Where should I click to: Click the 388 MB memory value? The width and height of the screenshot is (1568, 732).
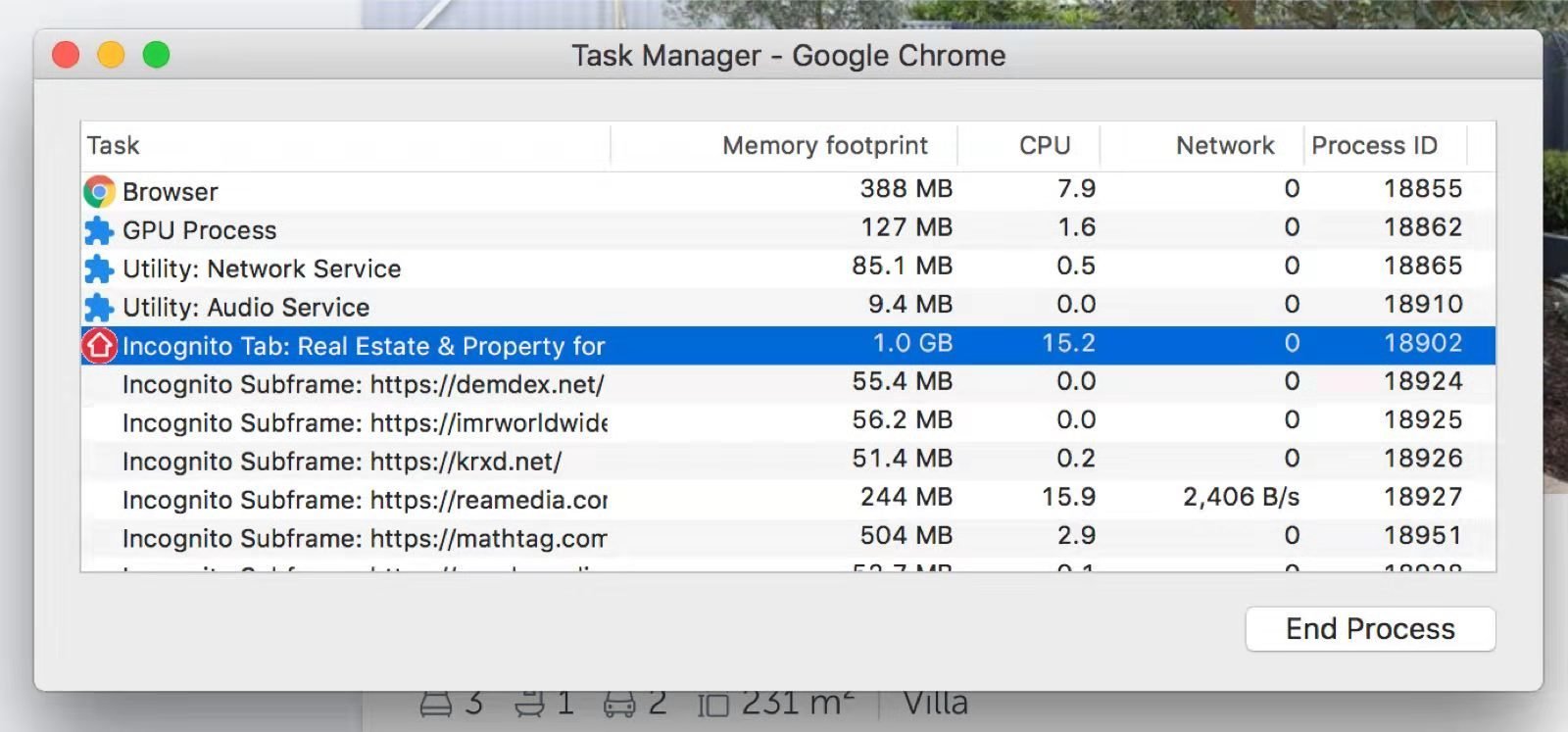click(906, 188)
